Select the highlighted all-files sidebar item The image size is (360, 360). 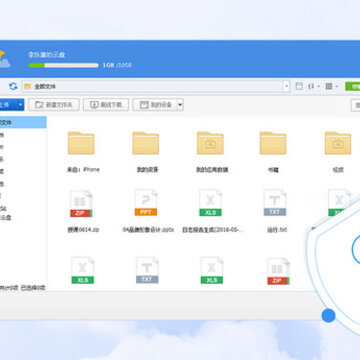[x=23, y=122]
